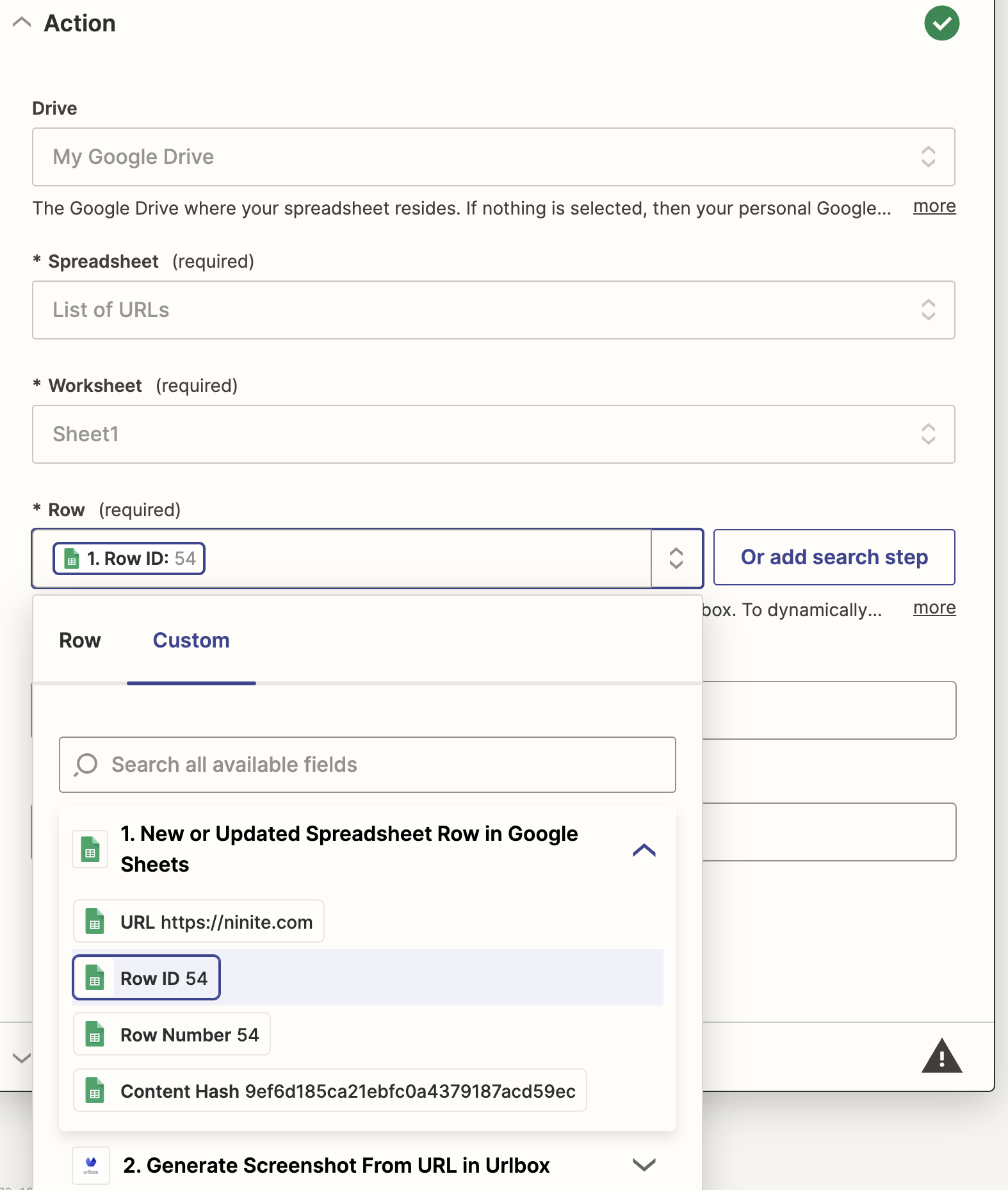
Task: Toggle the Row field dropdown arrows
Action: click(676, 558)
